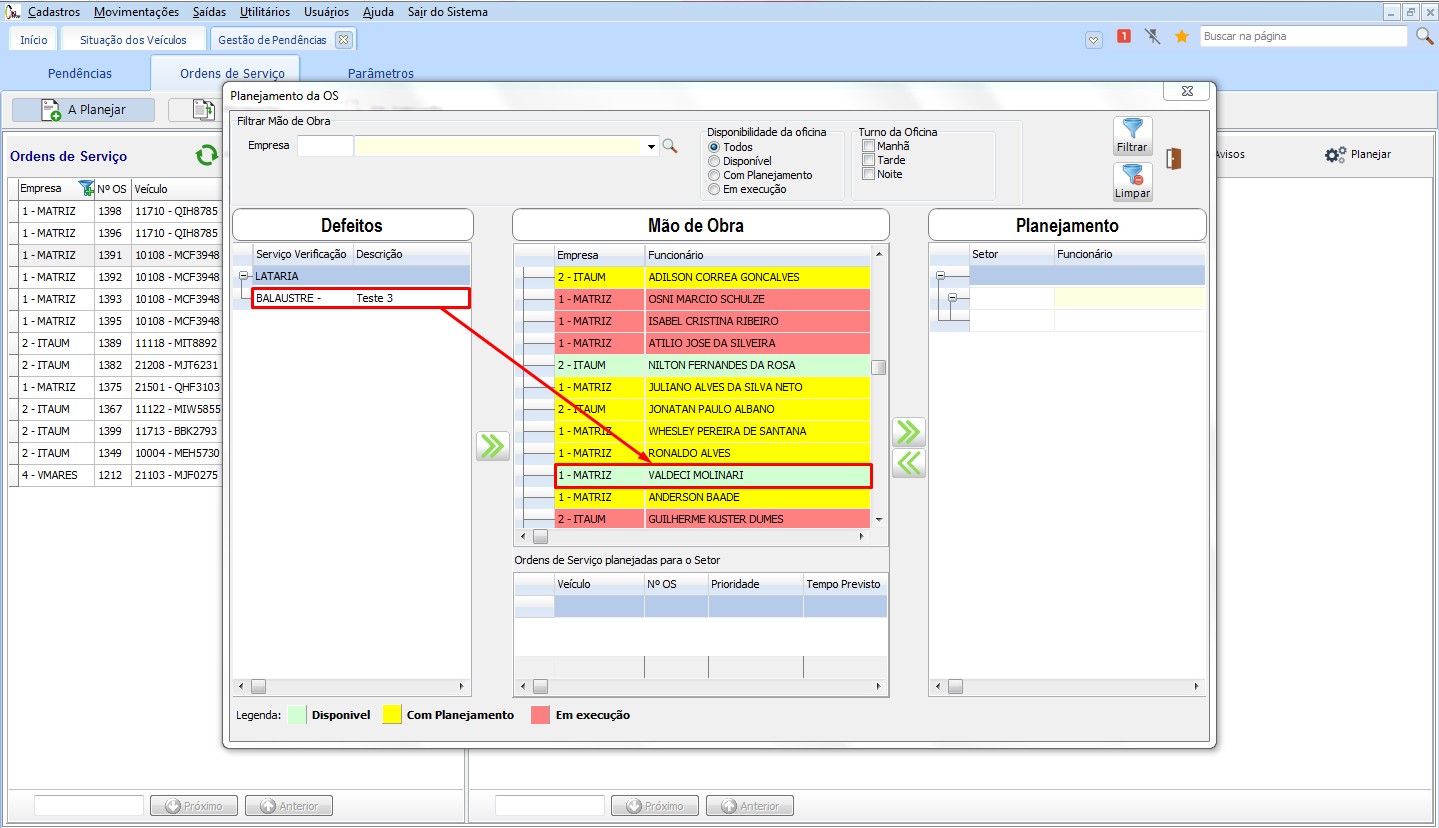The height and width of the screenshot is (828, 1439).
Task: Open the Movimentações menu
Action: pos(137,12)
